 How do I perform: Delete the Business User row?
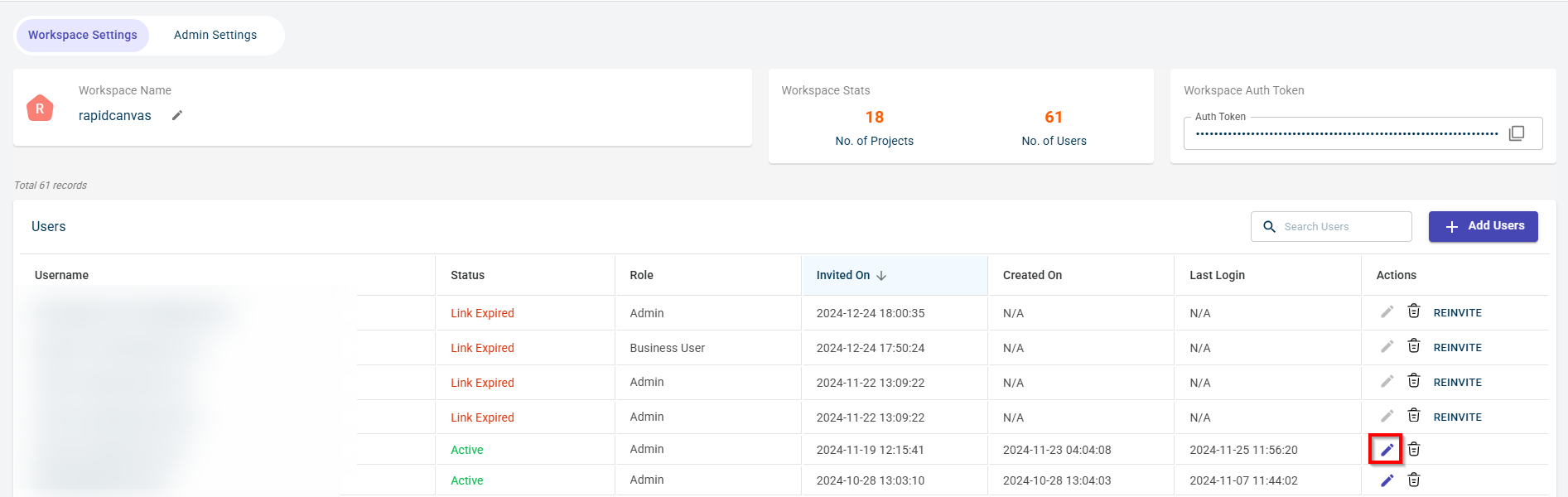(x=1414, y=346)
